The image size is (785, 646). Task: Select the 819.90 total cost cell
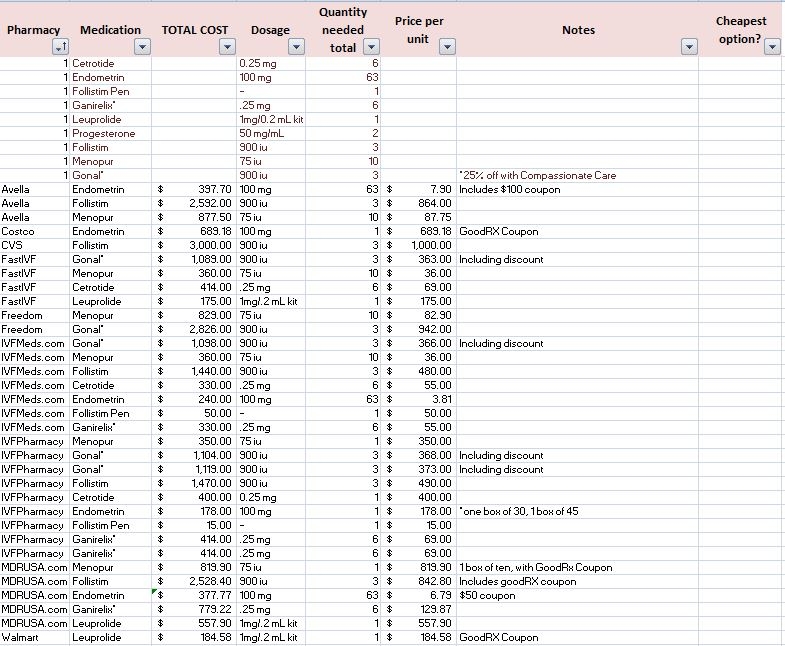coord(194,568)
